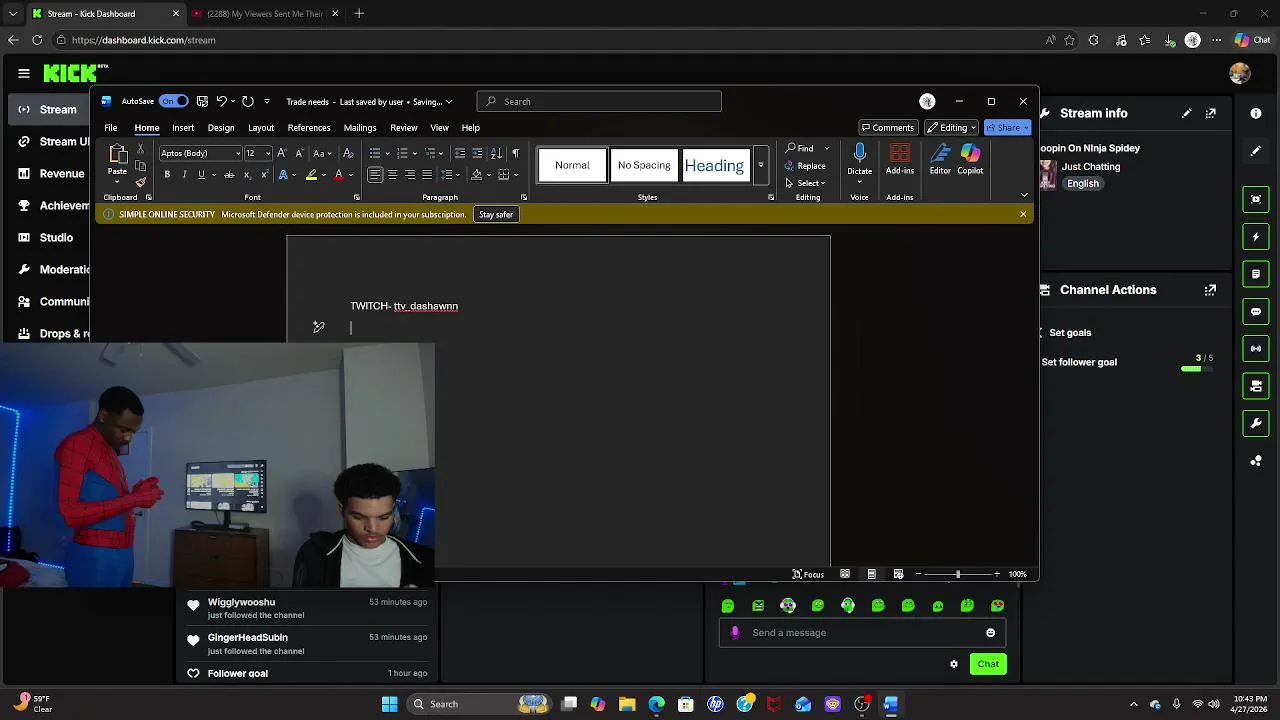Open the Kick hamburger menu

(23, 73)
